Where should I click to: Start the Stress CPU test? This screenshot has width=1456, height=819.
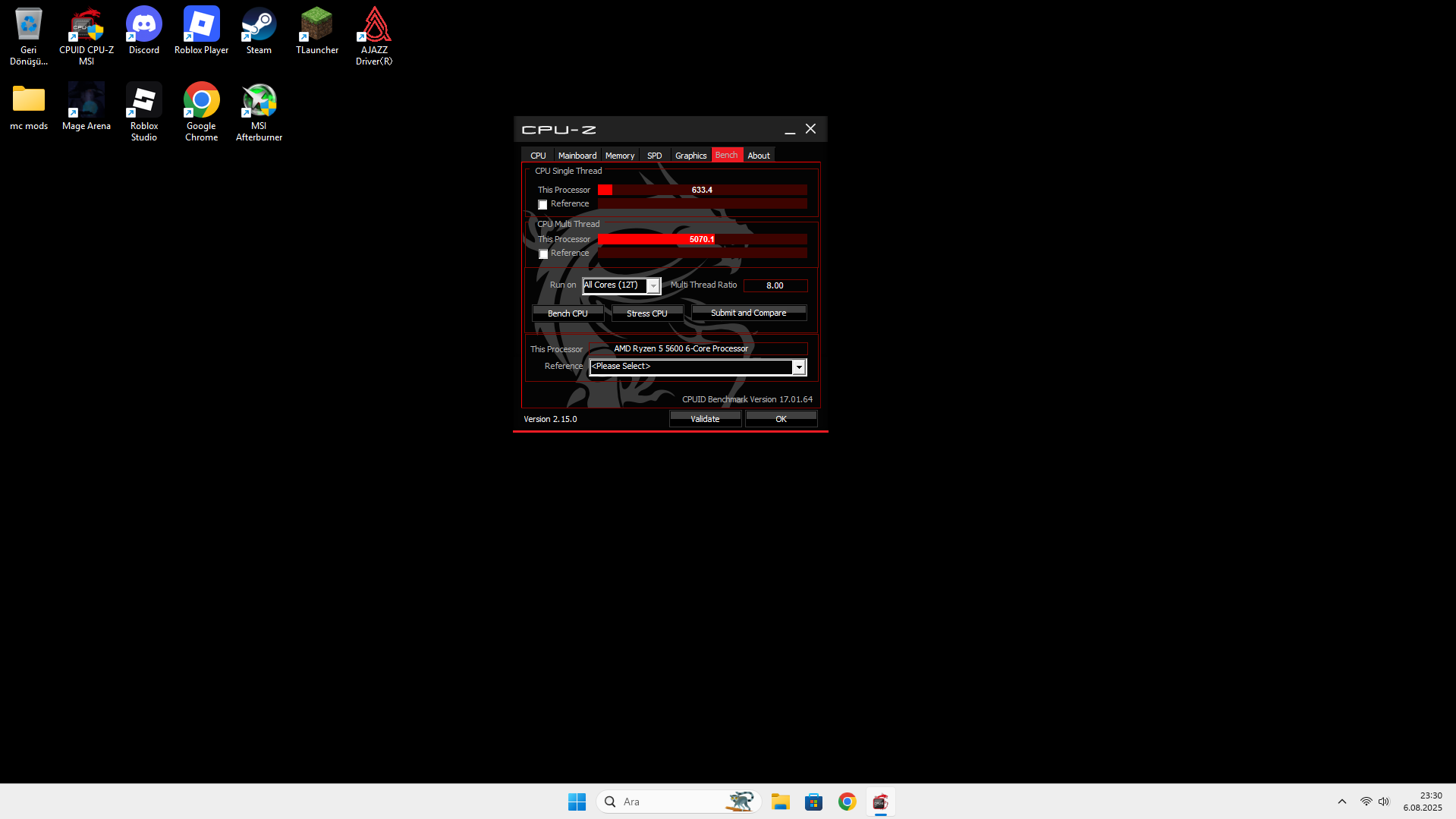coord(647,313)
